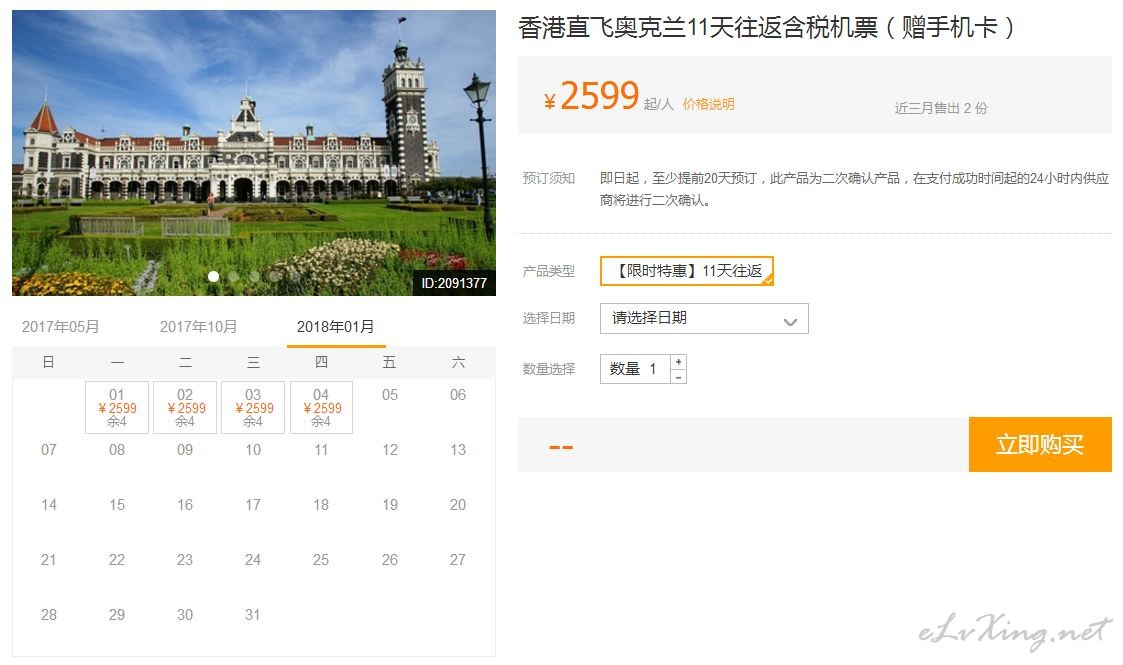Click the ¥2599 headline price
This screenshot has height=665, width=1123.
(x=591, y=96)
